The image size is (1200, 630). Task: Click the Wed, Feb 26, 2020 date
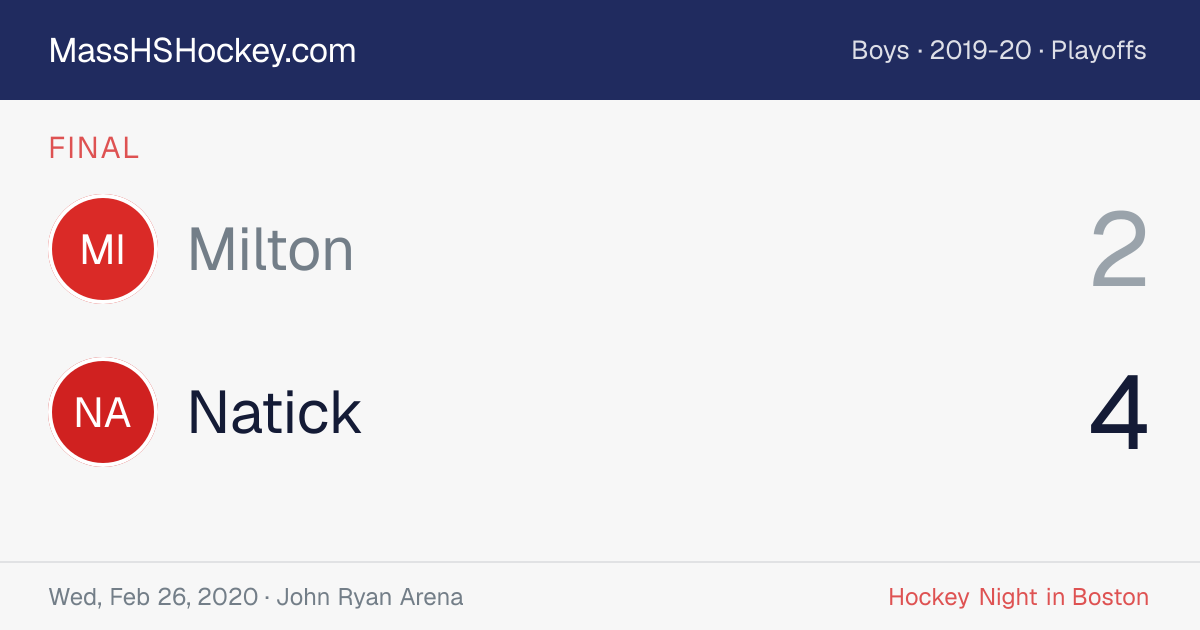click(x=153, y=598)
